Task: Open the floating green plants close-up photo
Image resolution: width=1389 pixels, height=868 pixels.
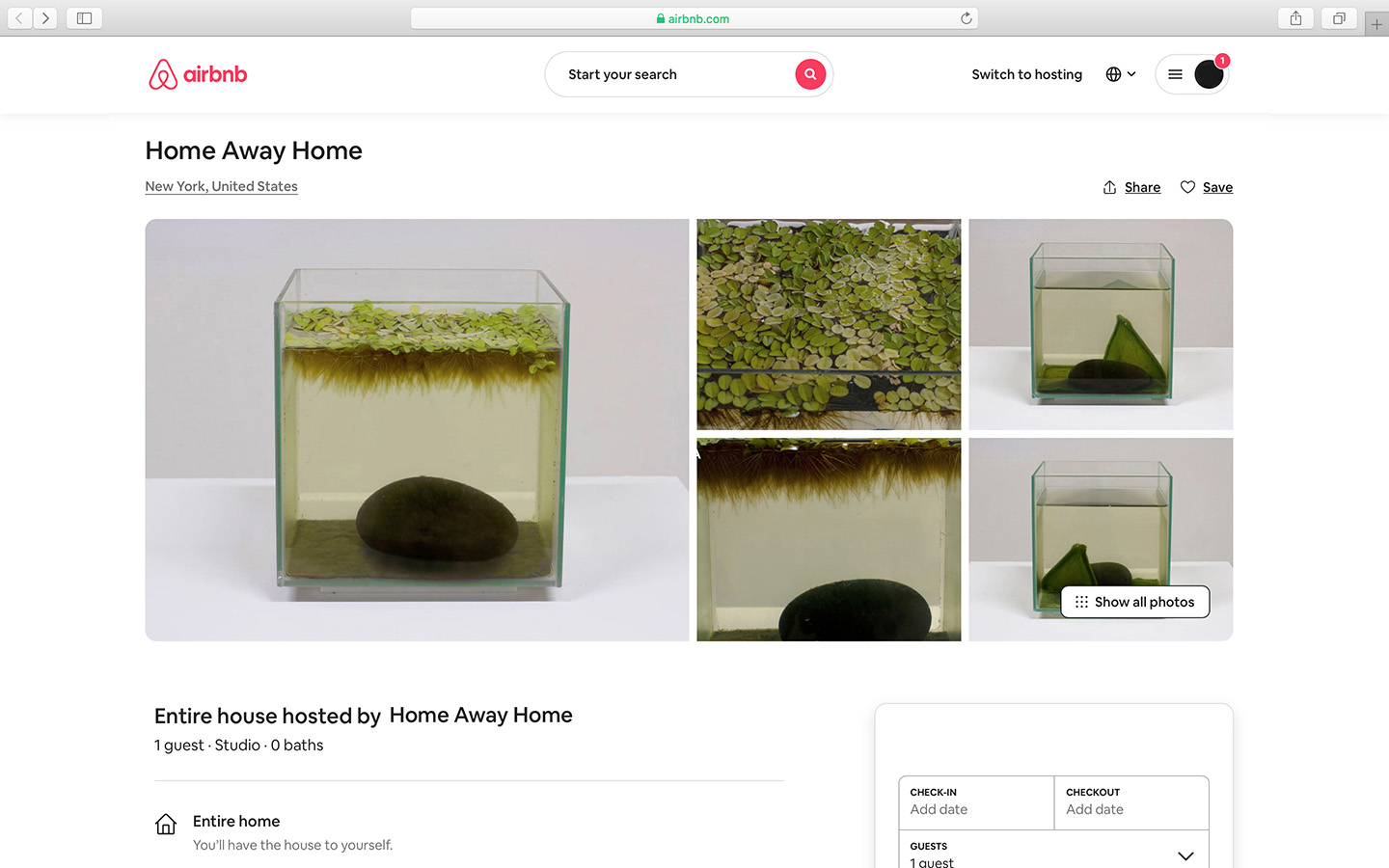Action: tap(829, 324)
